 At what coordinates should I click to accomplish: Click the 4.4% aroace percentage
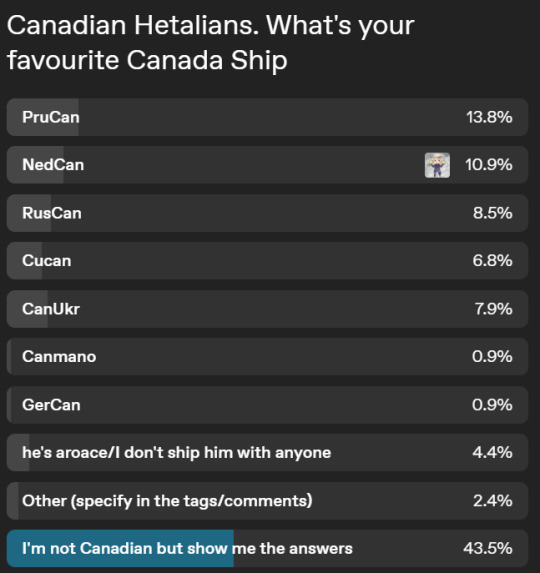coord(492,453)
